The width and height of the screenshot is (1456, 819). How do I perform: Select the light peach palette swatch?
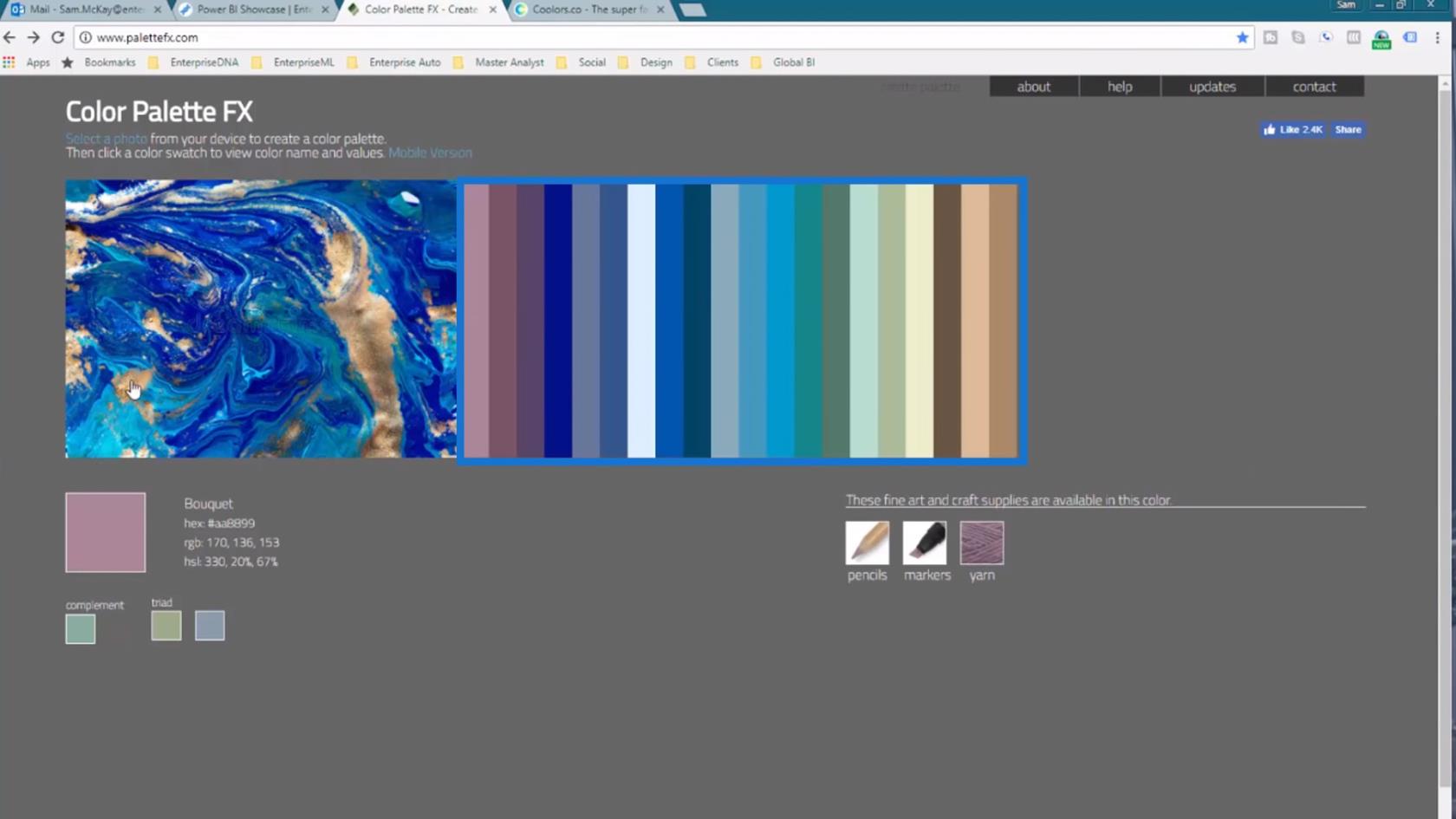pyautogui.click(x=975, y=321)
